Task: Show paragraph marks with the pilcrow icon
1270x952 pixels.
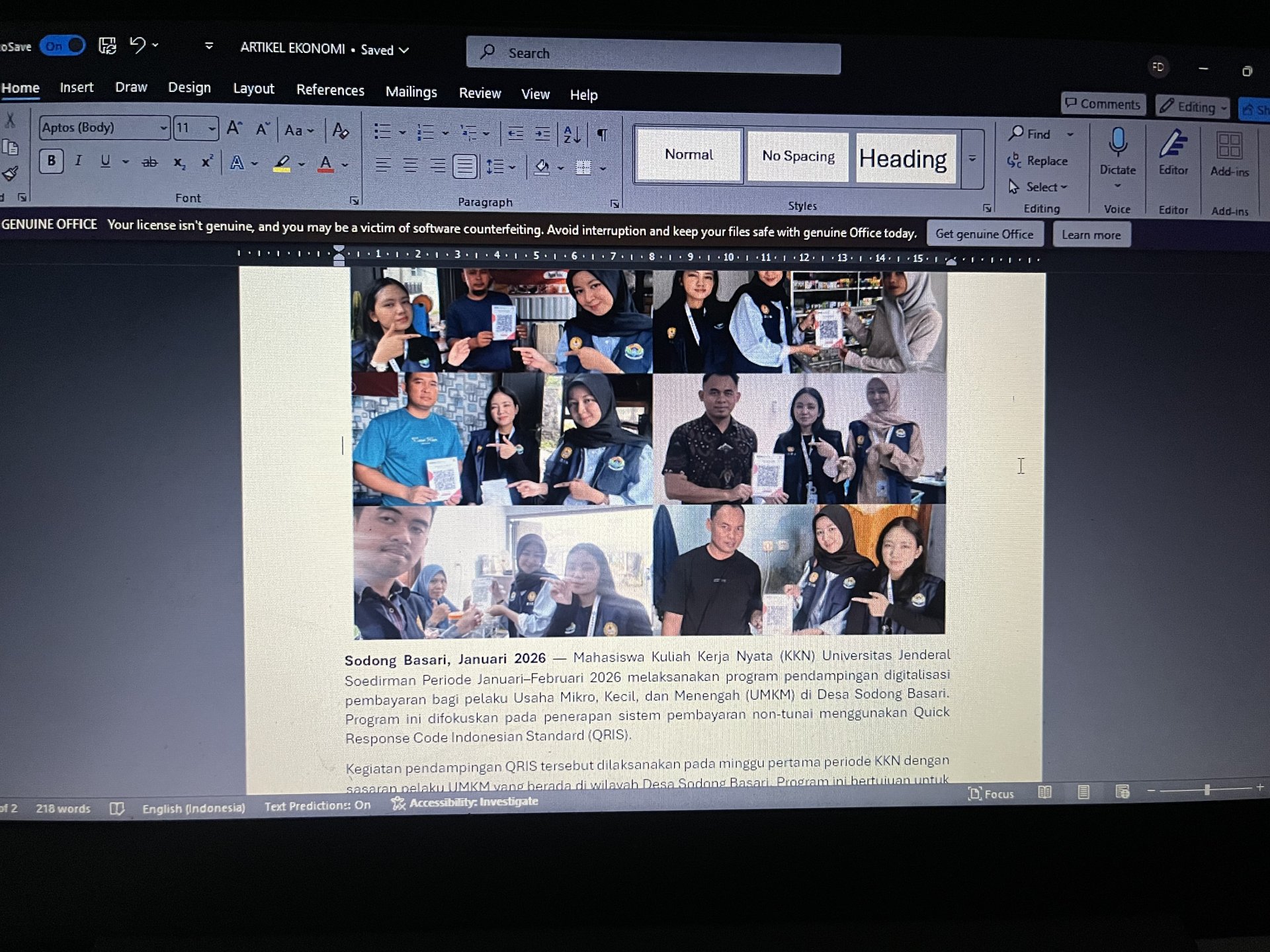Action: (601, 134)
